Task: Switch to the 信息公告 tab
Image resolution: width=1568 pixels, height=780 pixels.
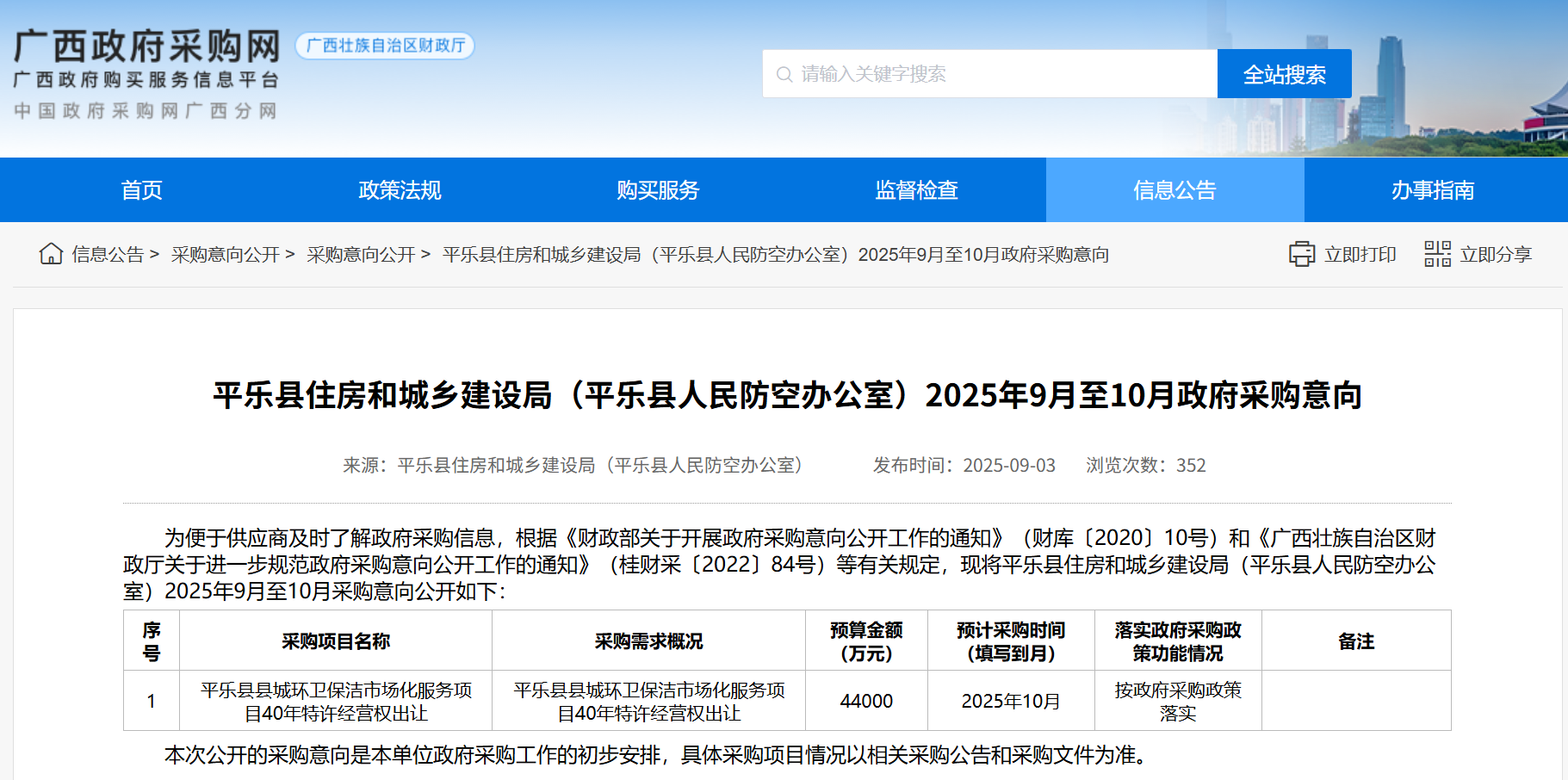Action: (x=1174, y=190)
